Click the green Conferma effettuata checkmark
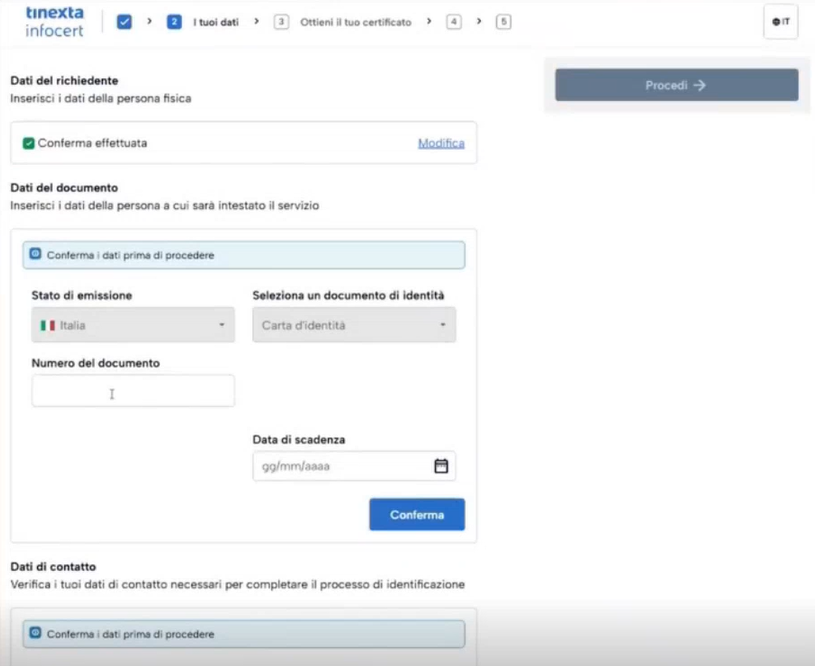 [x=29, y=143]
